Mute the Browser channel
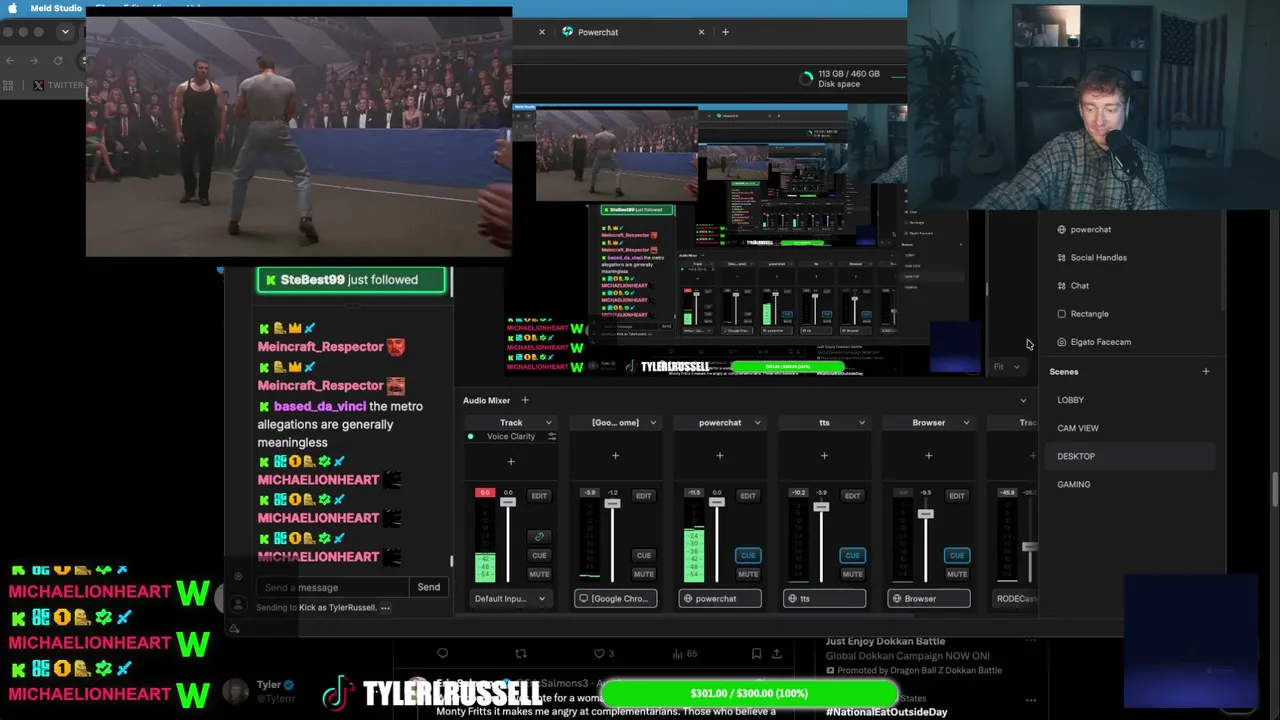Image resolution: width=1280 pixels, height=720 pixels. pyautogui.click(x=957, y=574)
